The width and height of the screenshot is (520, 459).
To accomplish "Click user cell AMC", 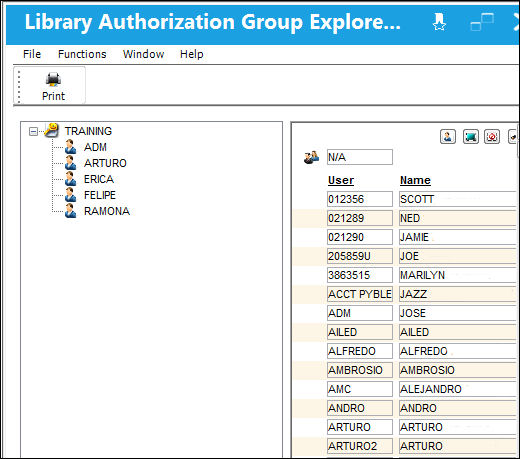I will coord(360,389).
